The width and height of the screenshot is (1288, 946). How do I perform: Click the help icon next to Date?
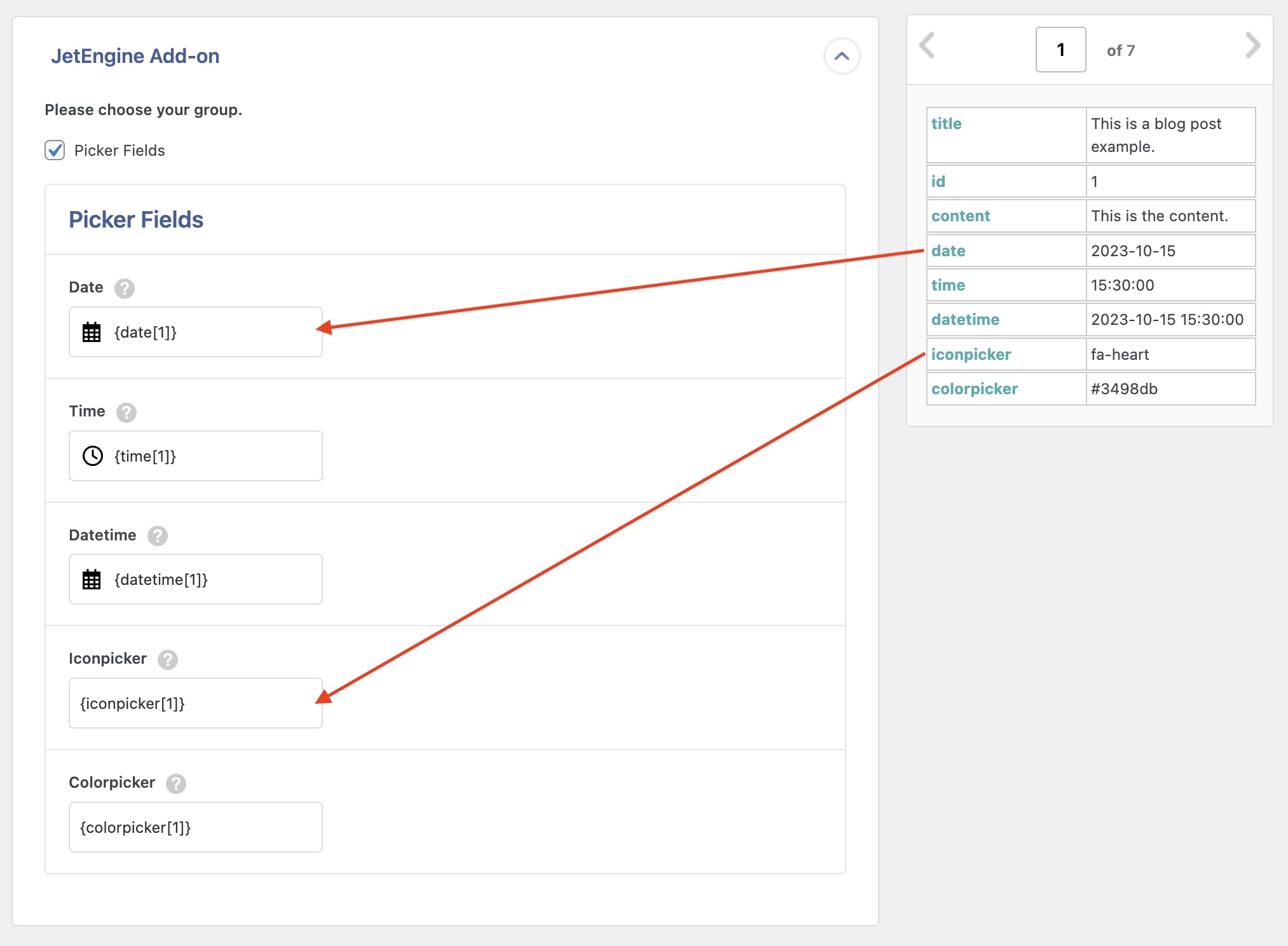coord(125,288)
